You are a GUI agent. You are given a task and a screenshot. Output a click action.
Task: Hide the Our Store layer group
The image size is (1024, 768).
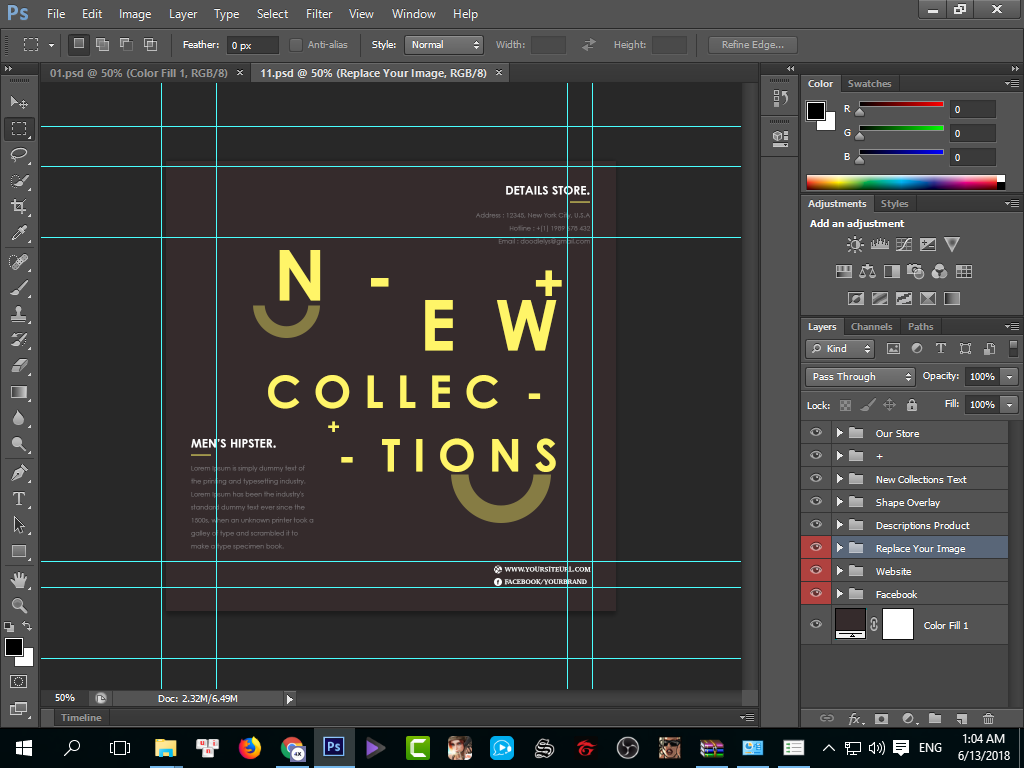point(816,433)
